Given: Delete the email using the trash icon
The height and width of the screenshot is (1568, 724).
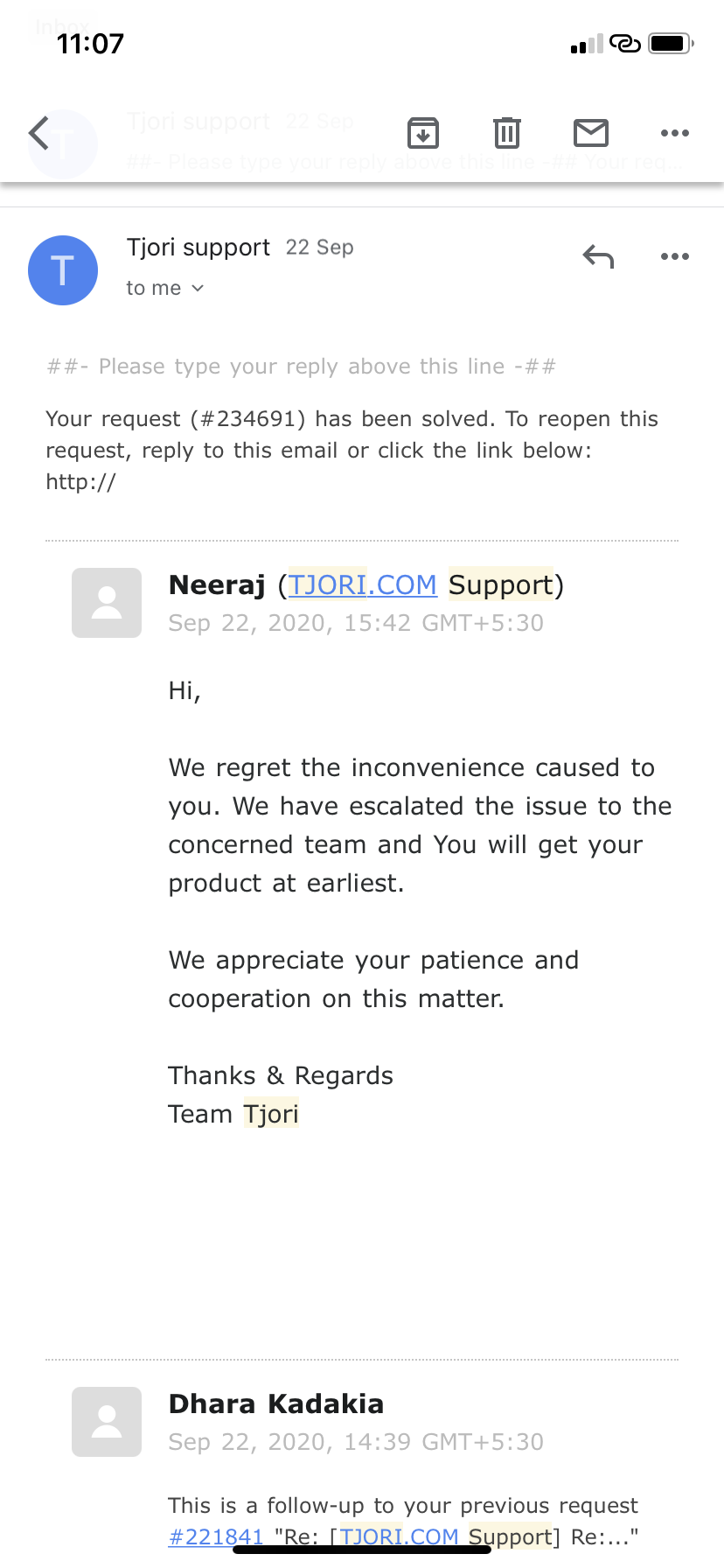Looking at the screenshot, I should coord(507,133).
